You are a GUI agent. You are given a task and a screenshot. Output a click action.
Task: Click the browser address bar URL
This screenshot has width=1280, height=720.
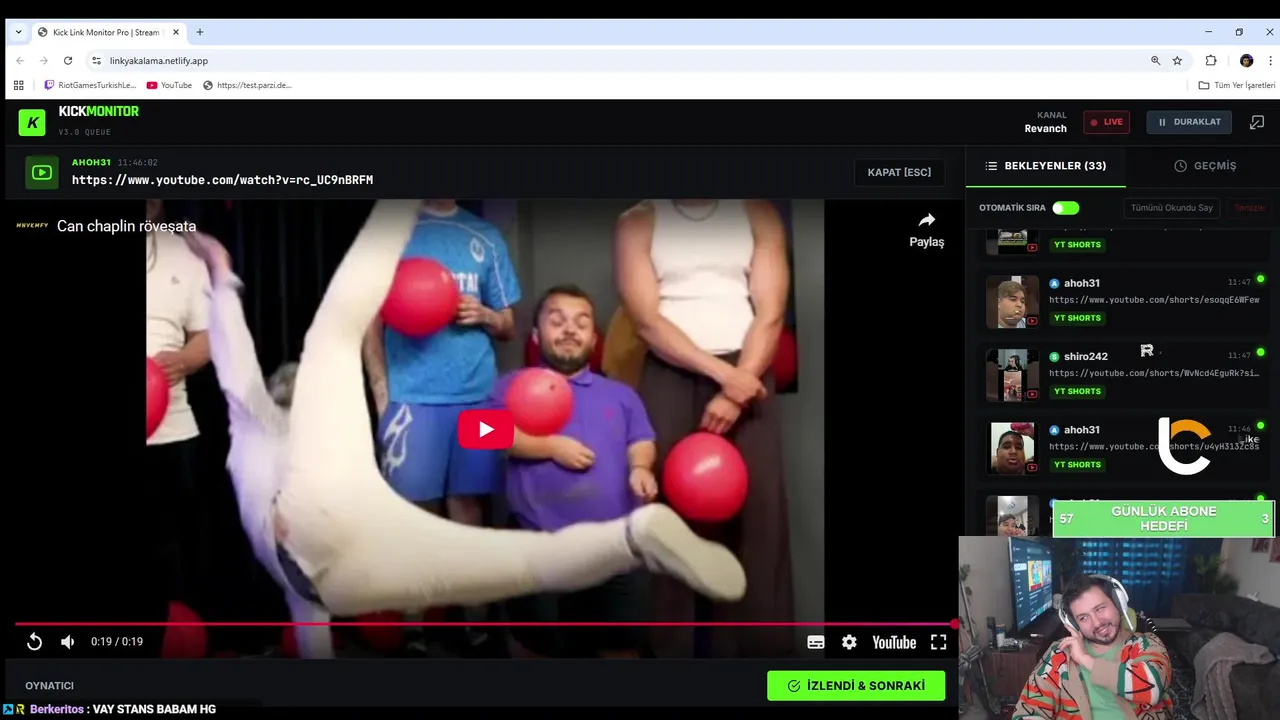159,61
